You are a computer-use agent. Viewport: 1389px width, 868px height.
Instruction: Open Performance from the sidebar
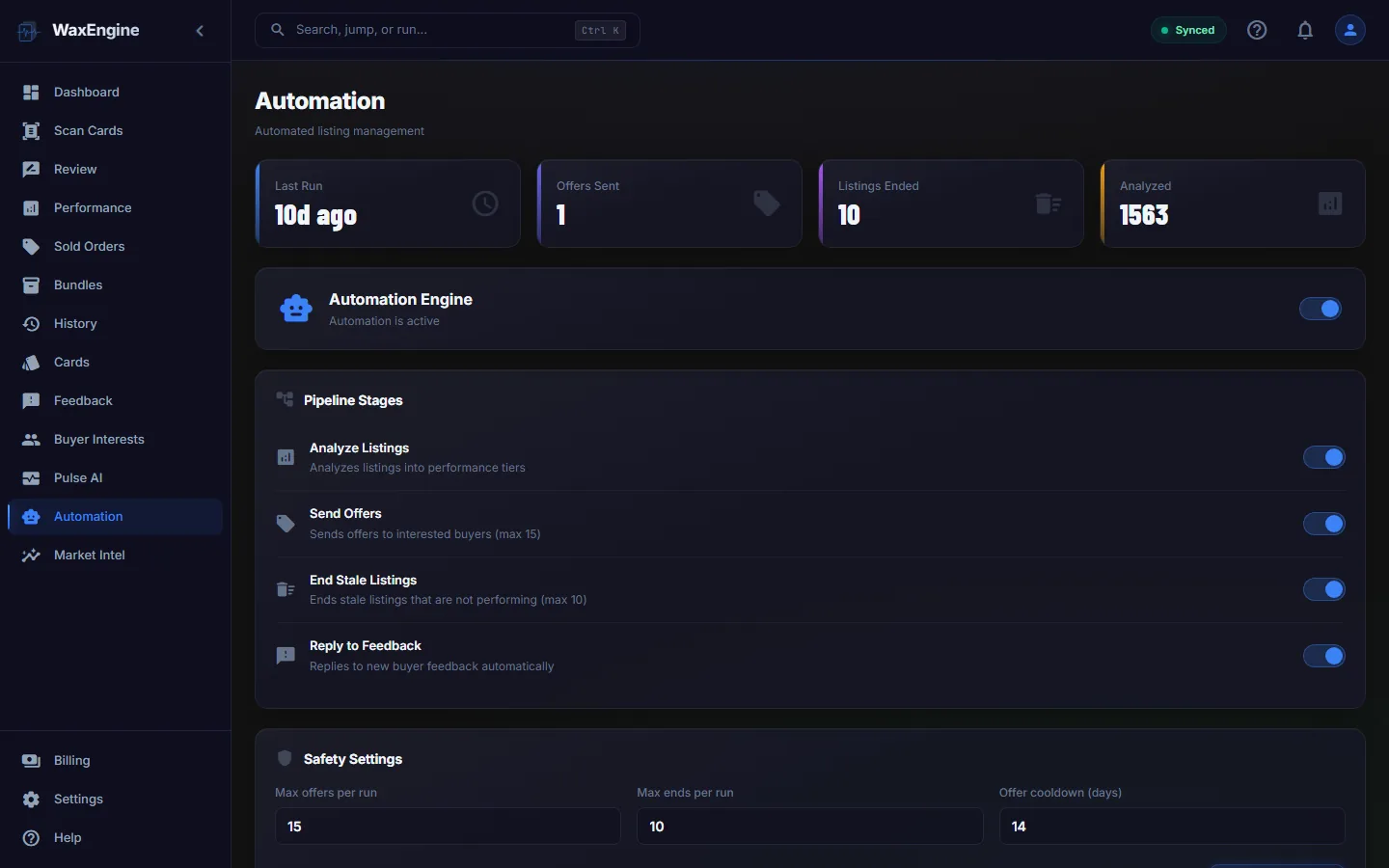pos(115,208)
